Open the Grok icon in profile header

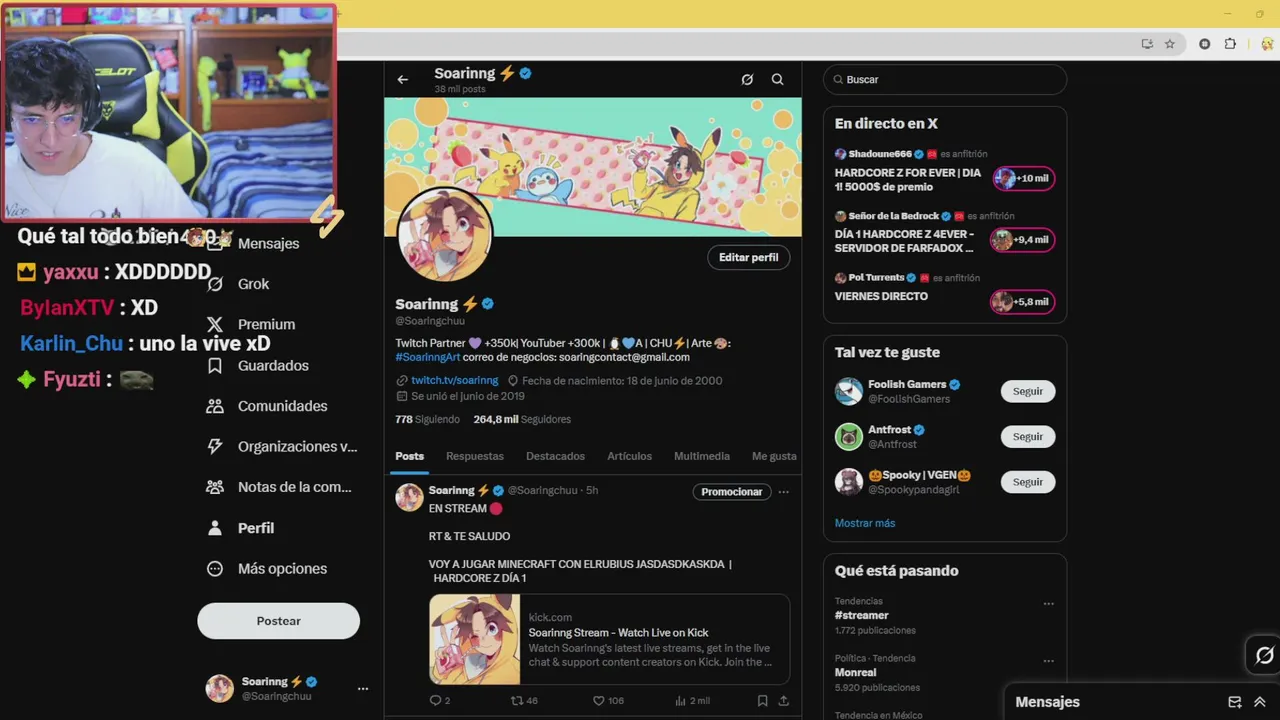click(x=747, y=80)
